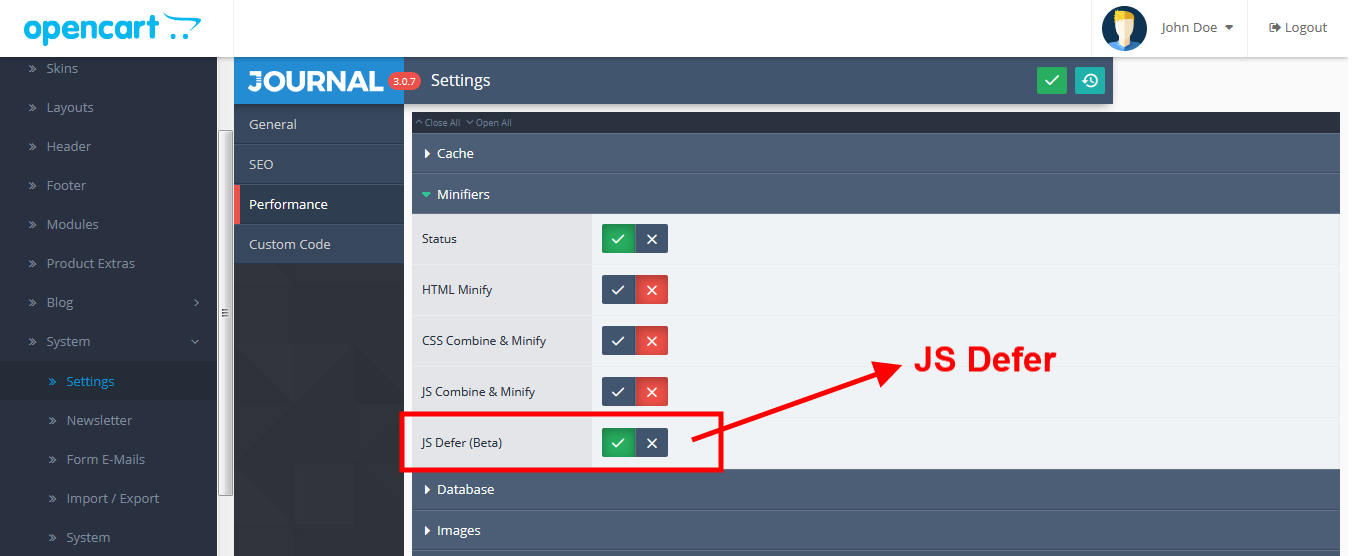Click Close All sections link
Image resolution: width=1361 pixels, height=556 pixels.
[438, 123]
